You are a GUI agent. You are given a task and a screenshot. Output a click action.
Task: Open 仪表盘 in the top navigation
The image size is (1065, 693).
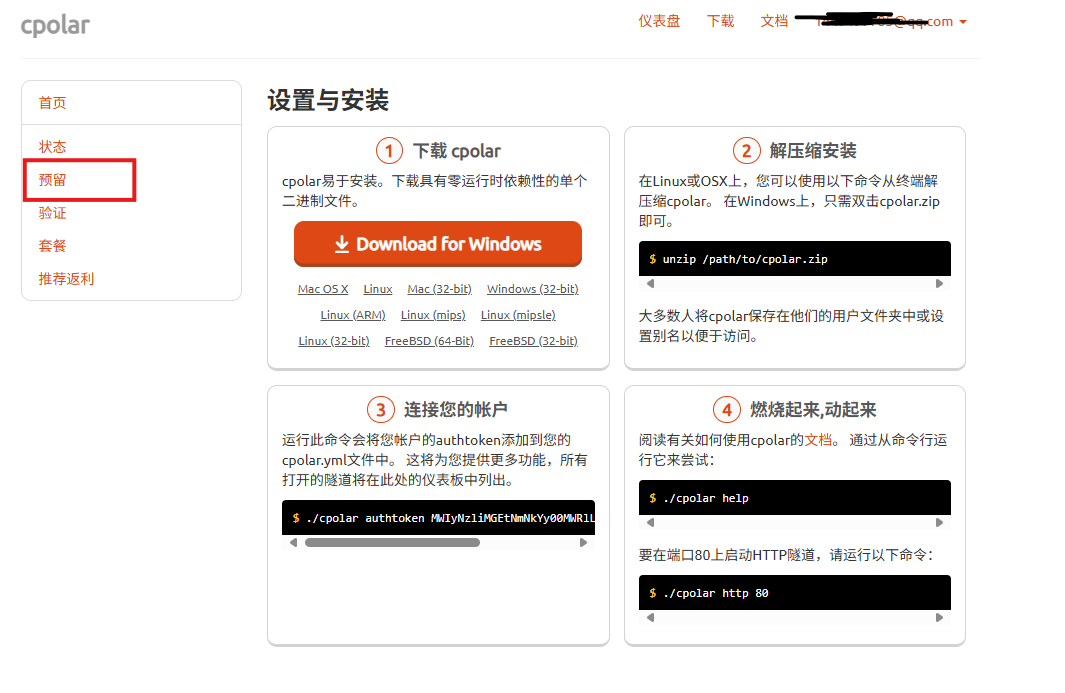[659, 21]
